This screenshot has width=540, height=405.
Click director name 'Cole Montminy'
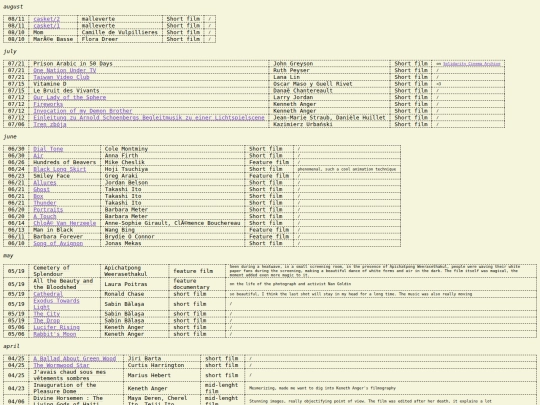click(126, 149)
